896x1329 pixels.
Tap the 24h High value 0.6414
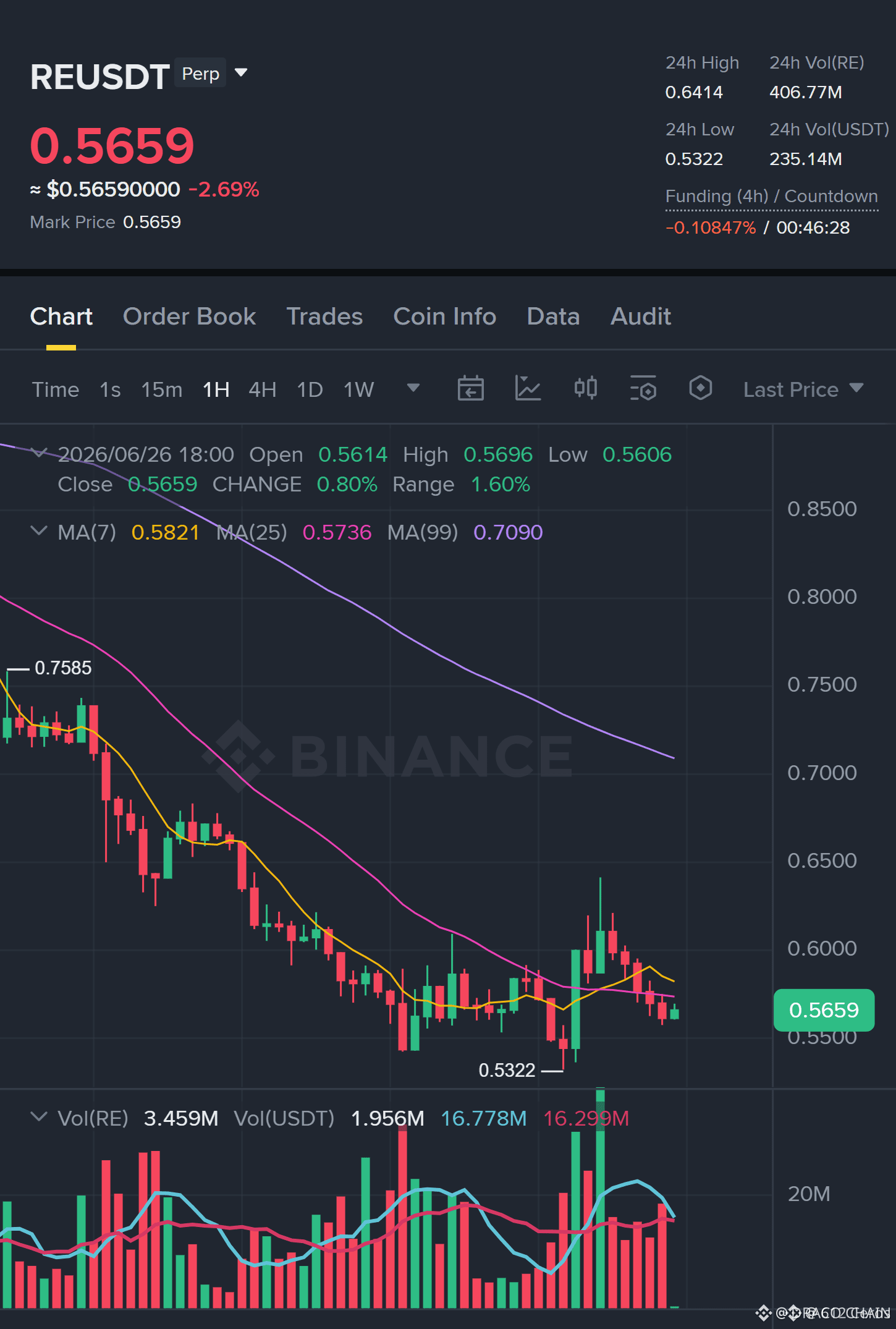(694, 92)
